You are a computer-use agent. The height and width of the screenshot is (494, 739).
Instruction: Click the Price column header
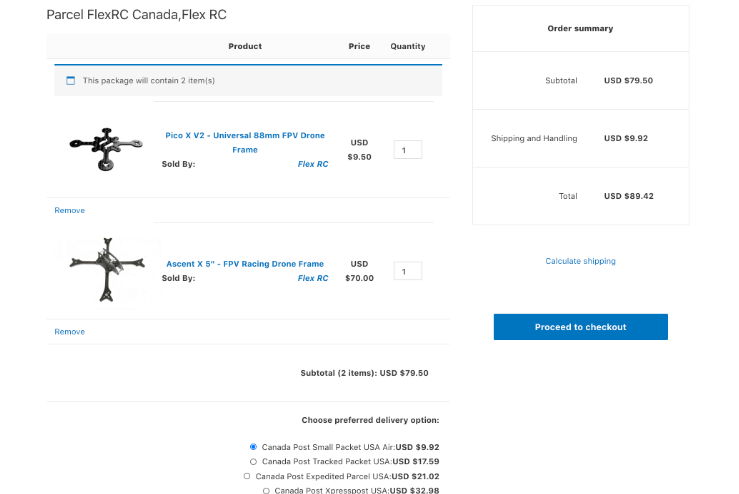pyautogui.click(x=359, y=46)
